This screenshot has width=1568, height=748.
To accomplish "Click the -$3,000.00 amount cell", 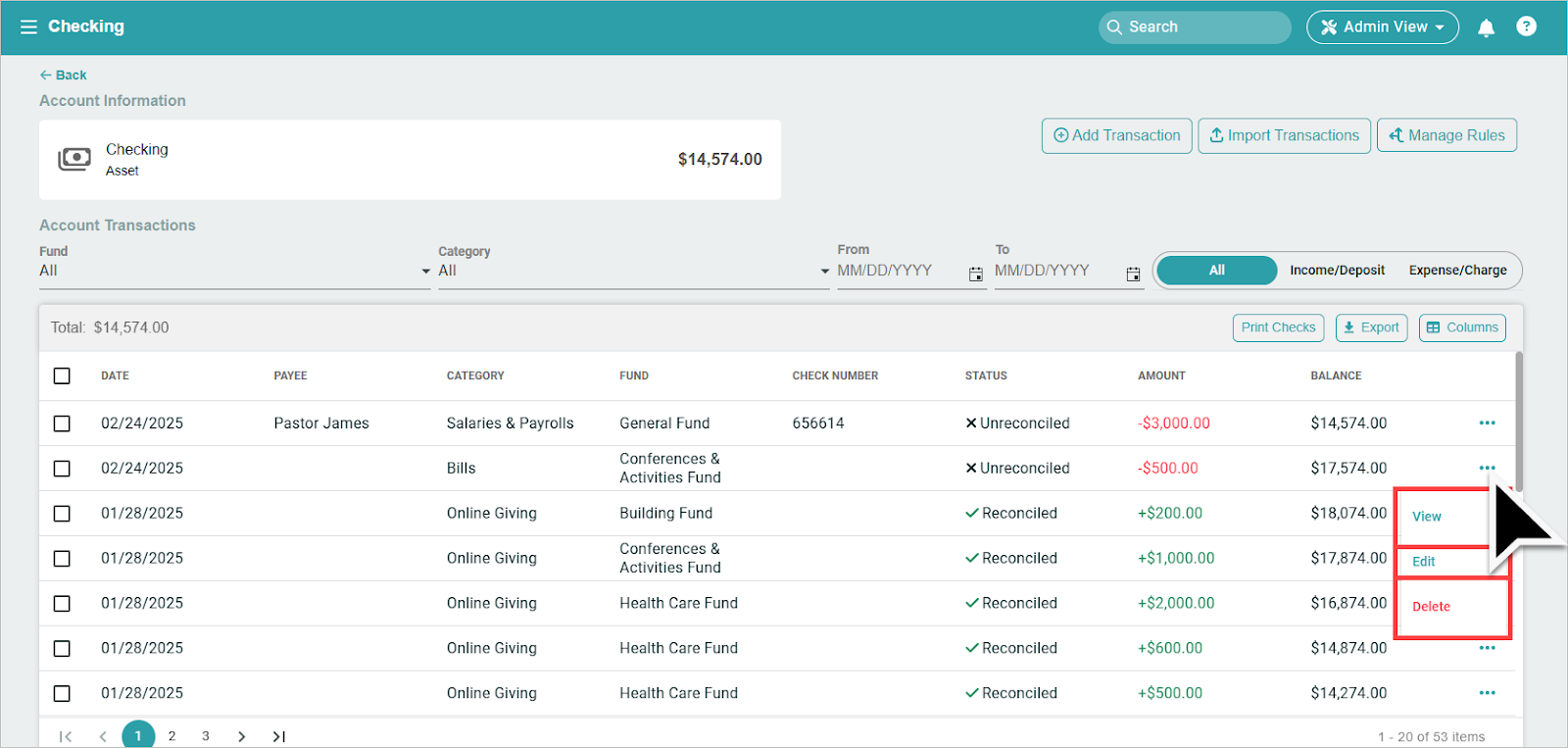I will pos(1173,424).
